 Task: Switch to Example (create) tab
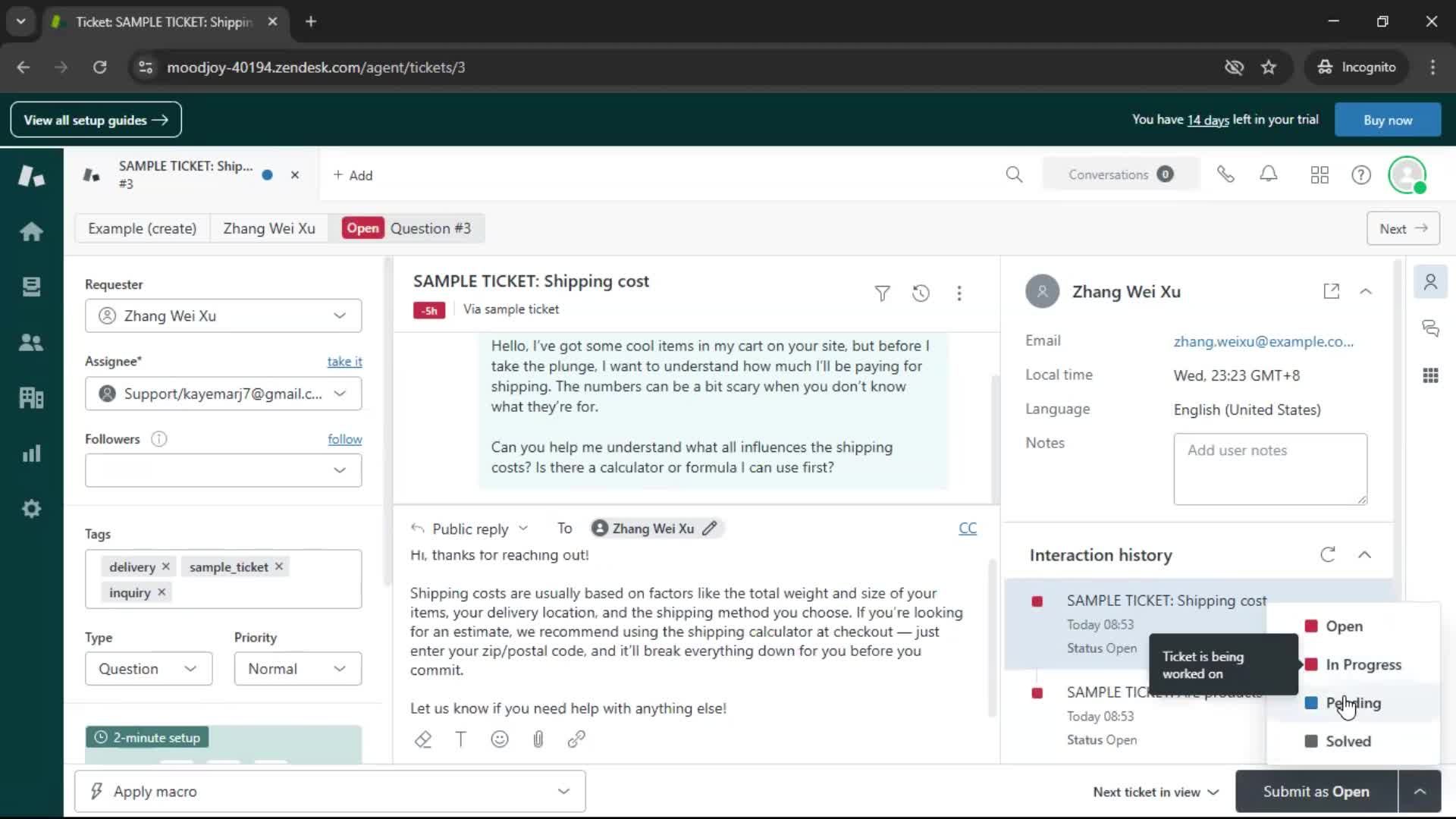tap(142, 228)
